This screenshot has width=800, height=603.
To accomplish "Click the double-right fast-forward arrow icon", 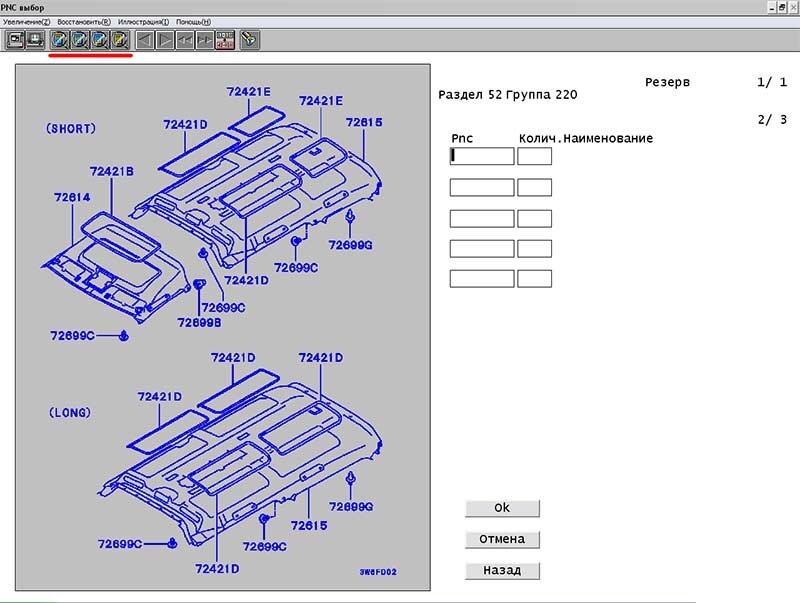I will 205,40.
